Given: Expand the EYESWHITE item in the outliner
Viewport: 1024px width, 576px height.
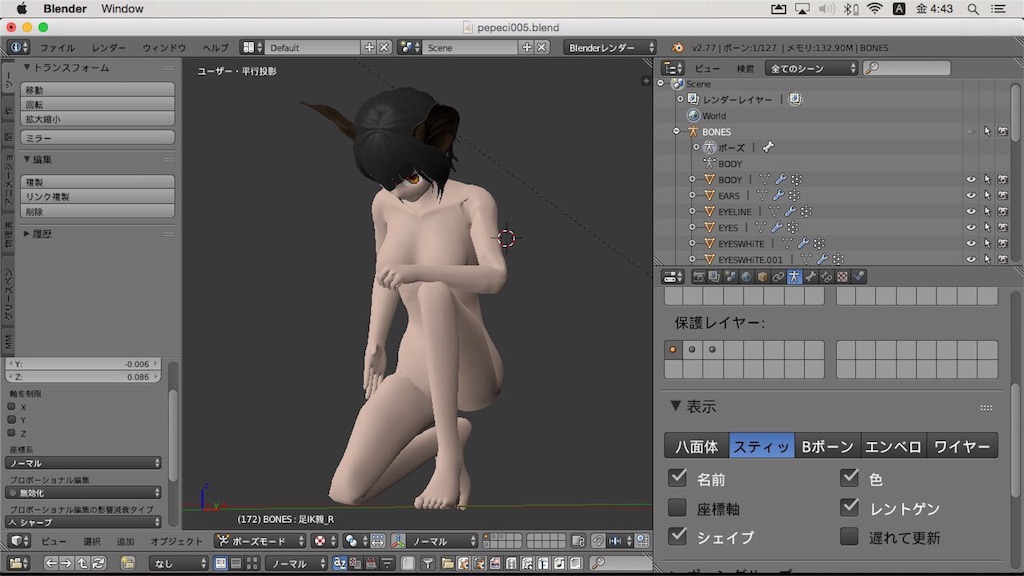Looking at the screenshot, I should pos(692,244).
